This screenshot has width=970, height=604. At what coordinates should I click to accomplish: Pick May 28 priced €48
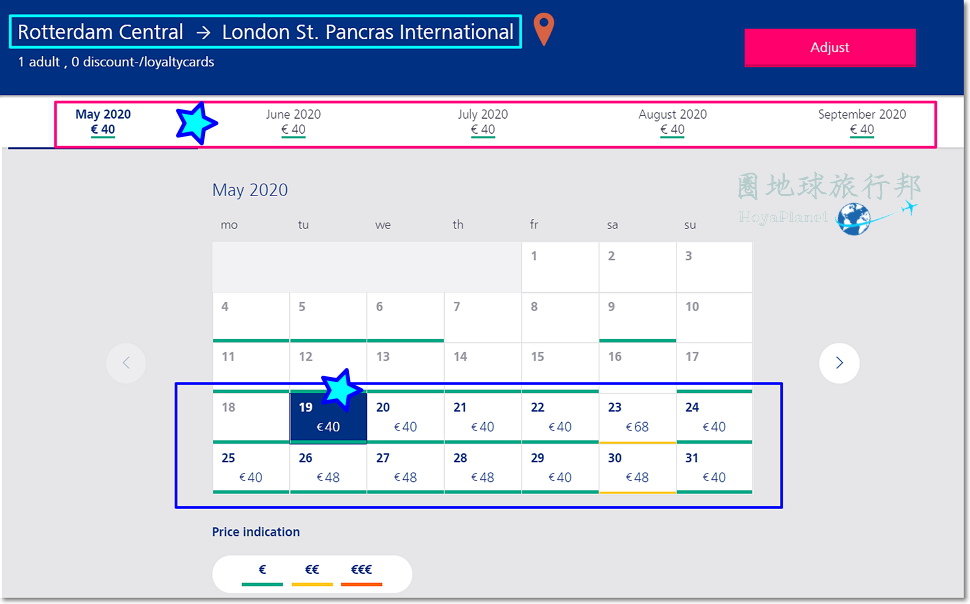[x=483, y=469]
